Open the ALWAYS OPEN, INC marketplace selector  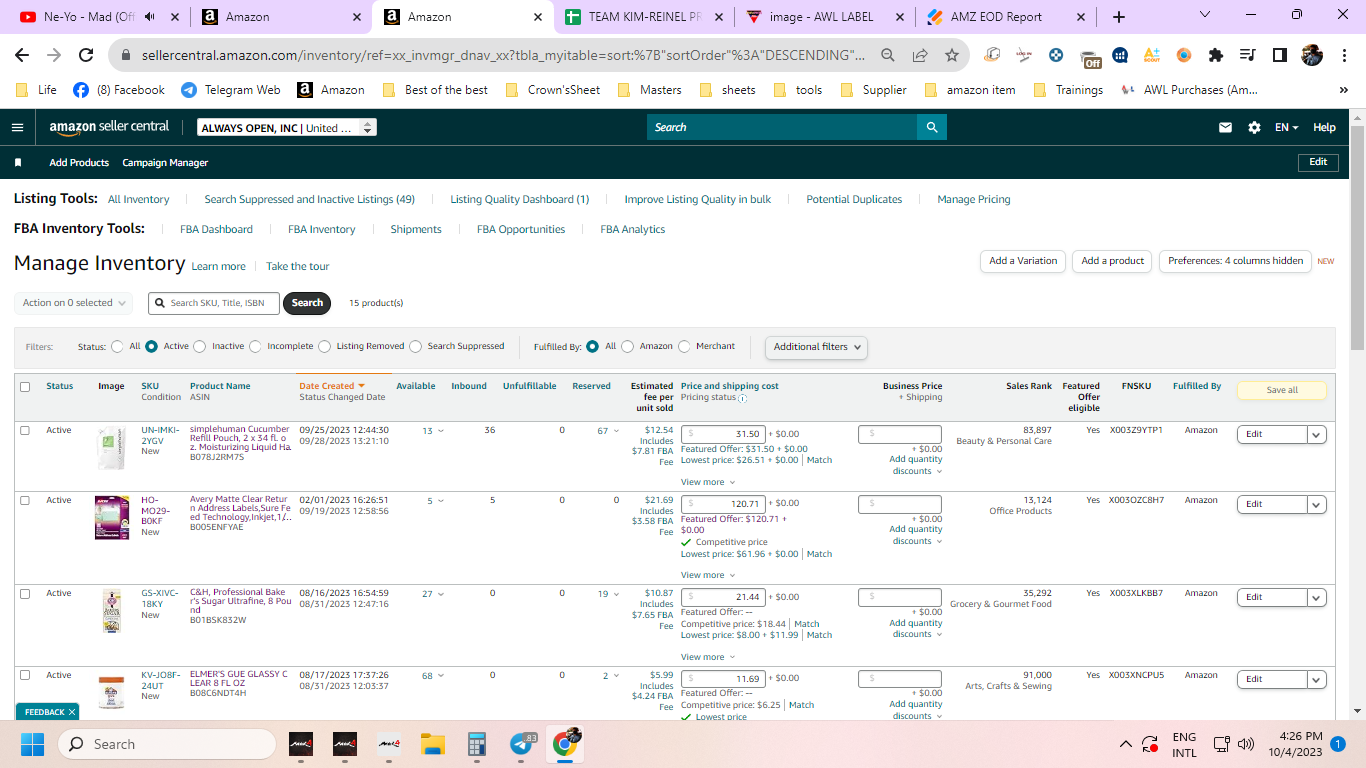point(287,128)
